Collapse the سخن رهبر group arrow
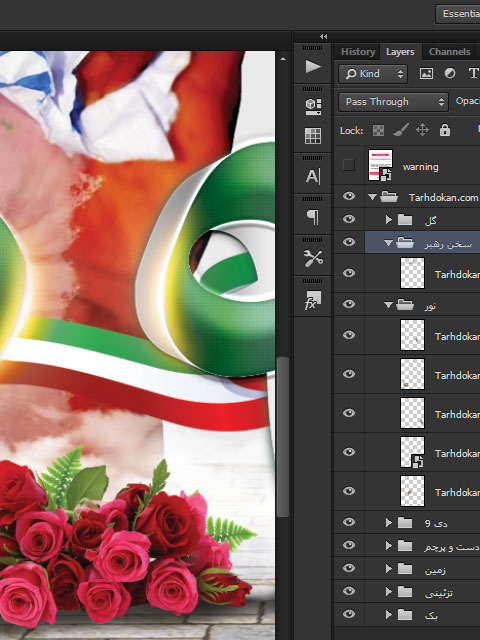The width and height of the screenshot is (480, 640). [388, 243]
